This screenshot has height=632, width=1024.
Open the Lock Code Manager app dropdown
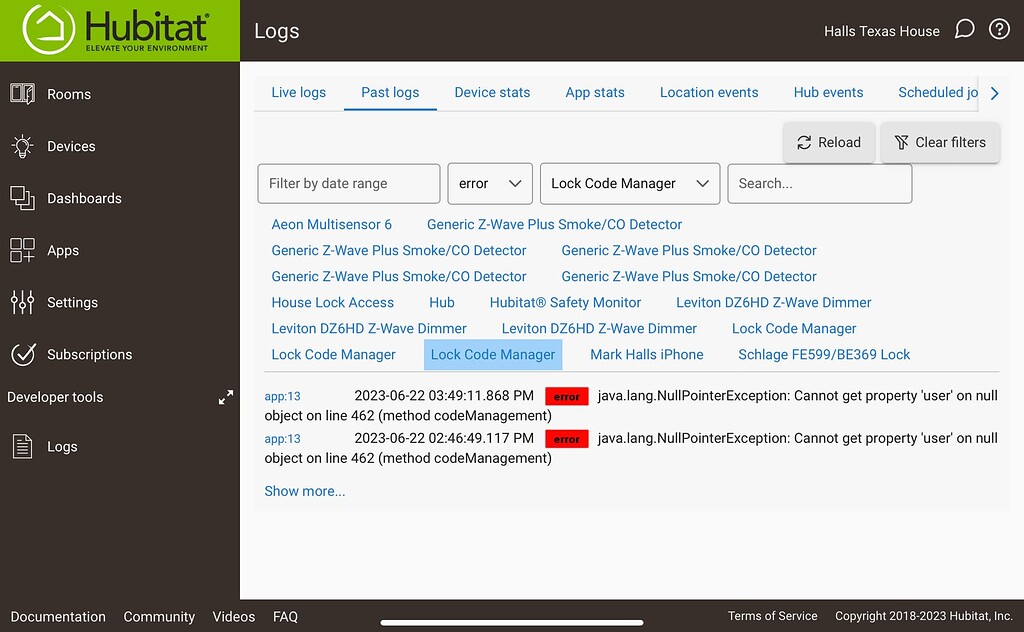[629, 183]
